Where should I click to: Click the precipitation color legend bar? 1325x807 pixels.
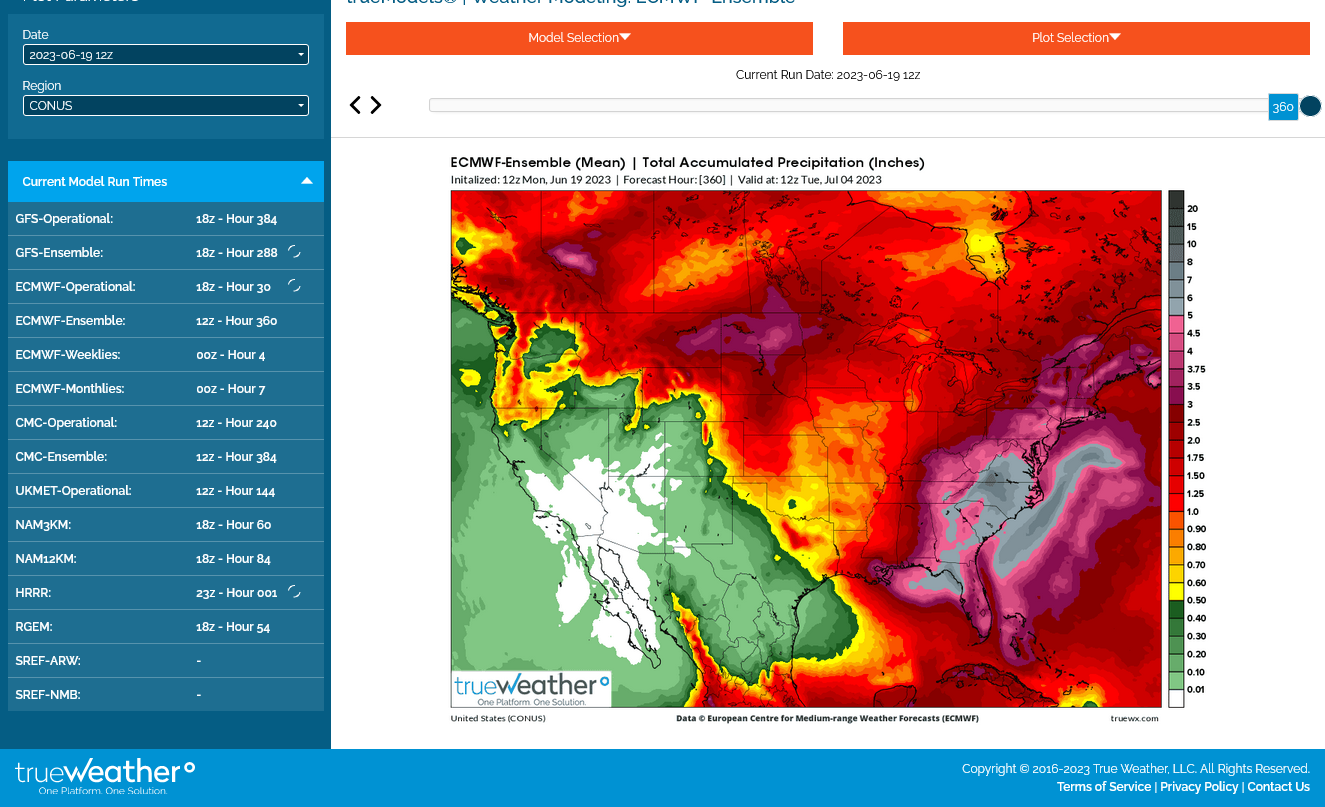click(1176, 449)
